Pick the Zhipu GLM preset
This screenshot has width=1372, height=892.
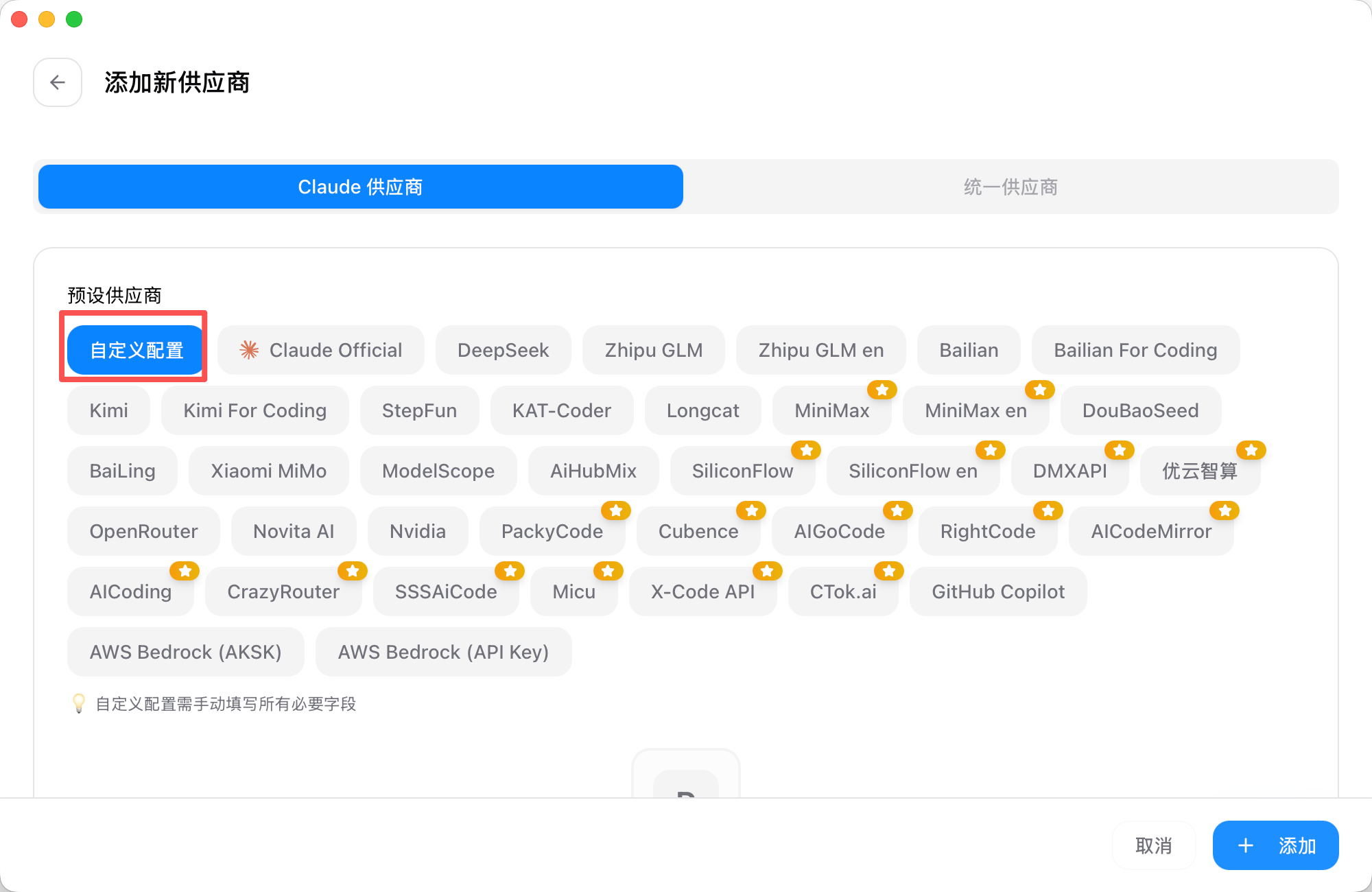(x=654, y=350)
